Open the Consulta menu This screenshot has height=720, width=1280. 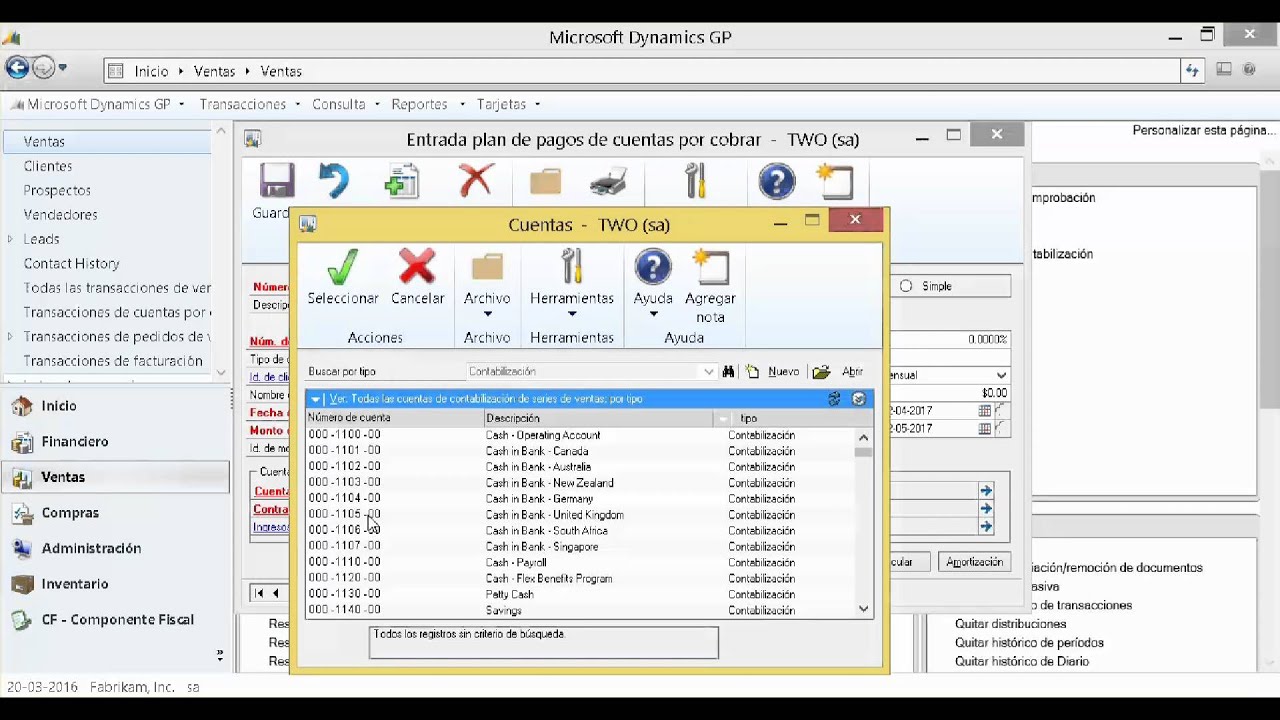coord(345,104)
